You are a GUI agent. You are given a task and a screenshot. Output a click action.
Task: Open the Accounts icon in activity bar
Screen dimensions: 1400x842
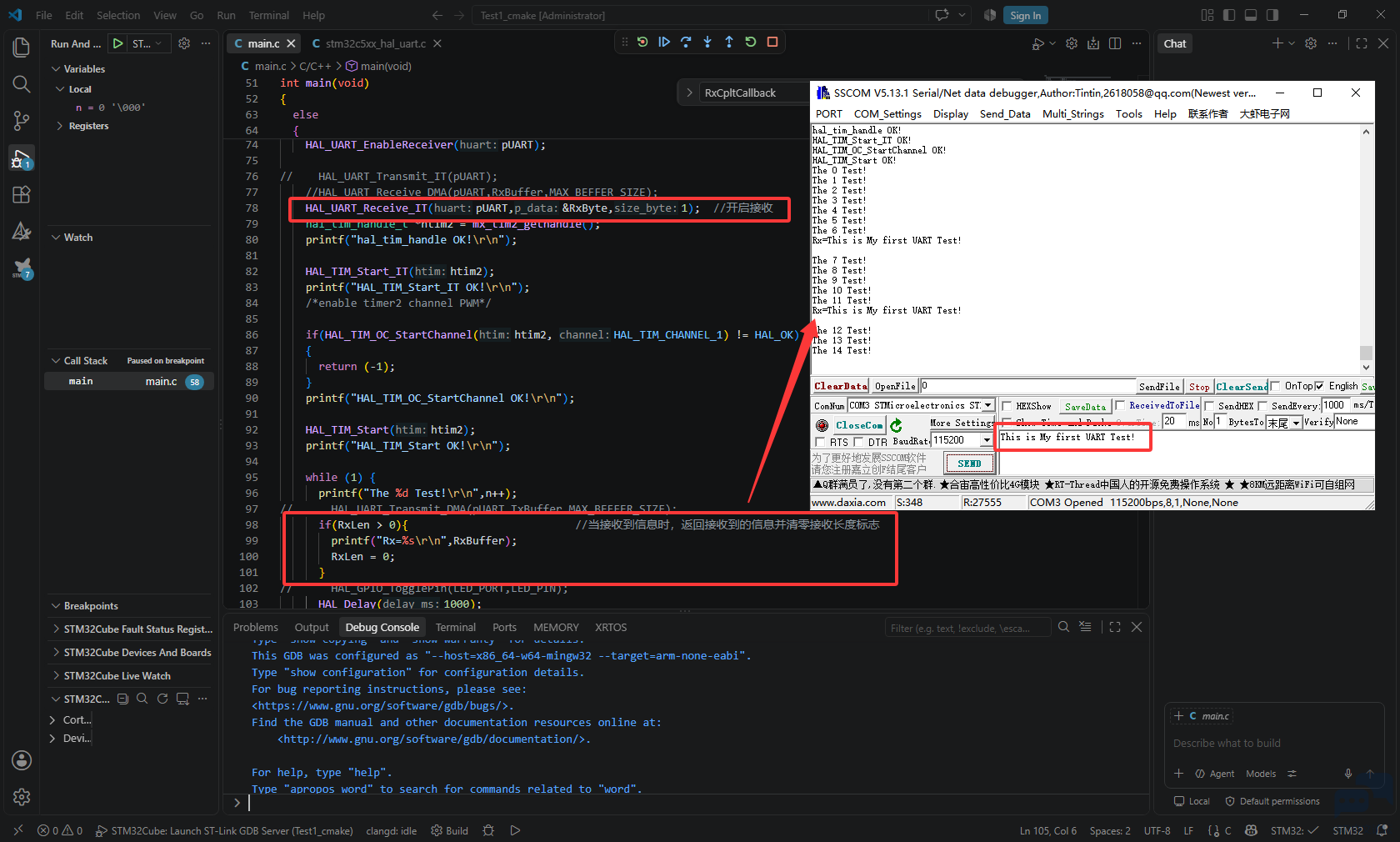point(22,760)
